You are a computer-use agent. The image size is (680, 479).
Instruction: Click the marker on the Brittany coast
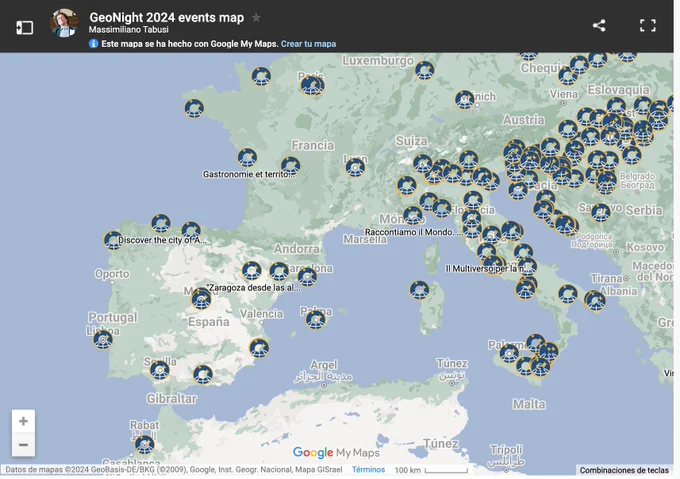[194, 108]
